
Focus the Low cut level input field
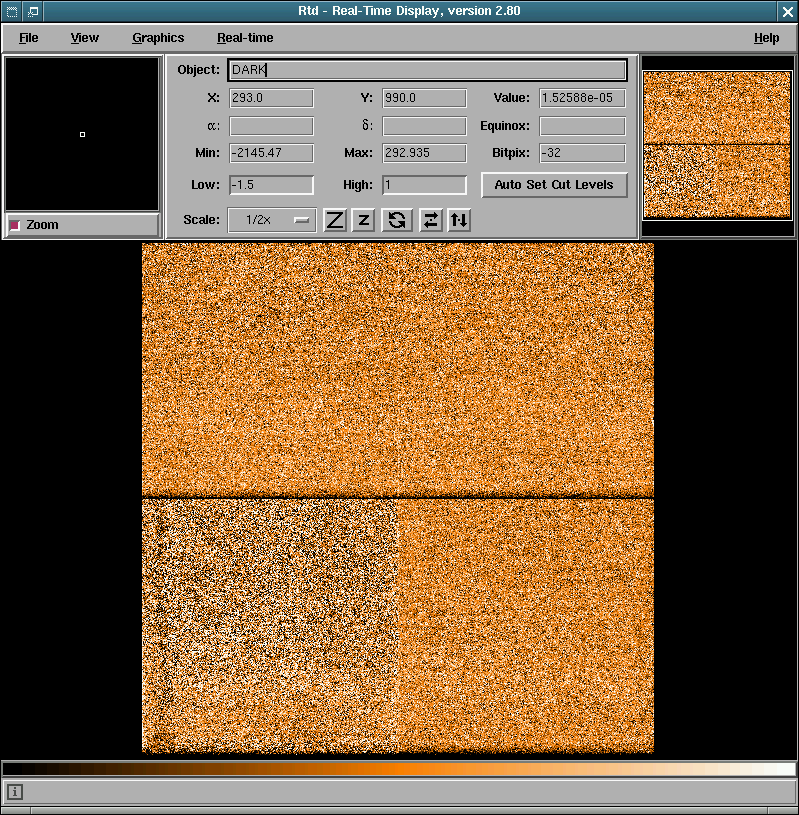click(271, 185)
